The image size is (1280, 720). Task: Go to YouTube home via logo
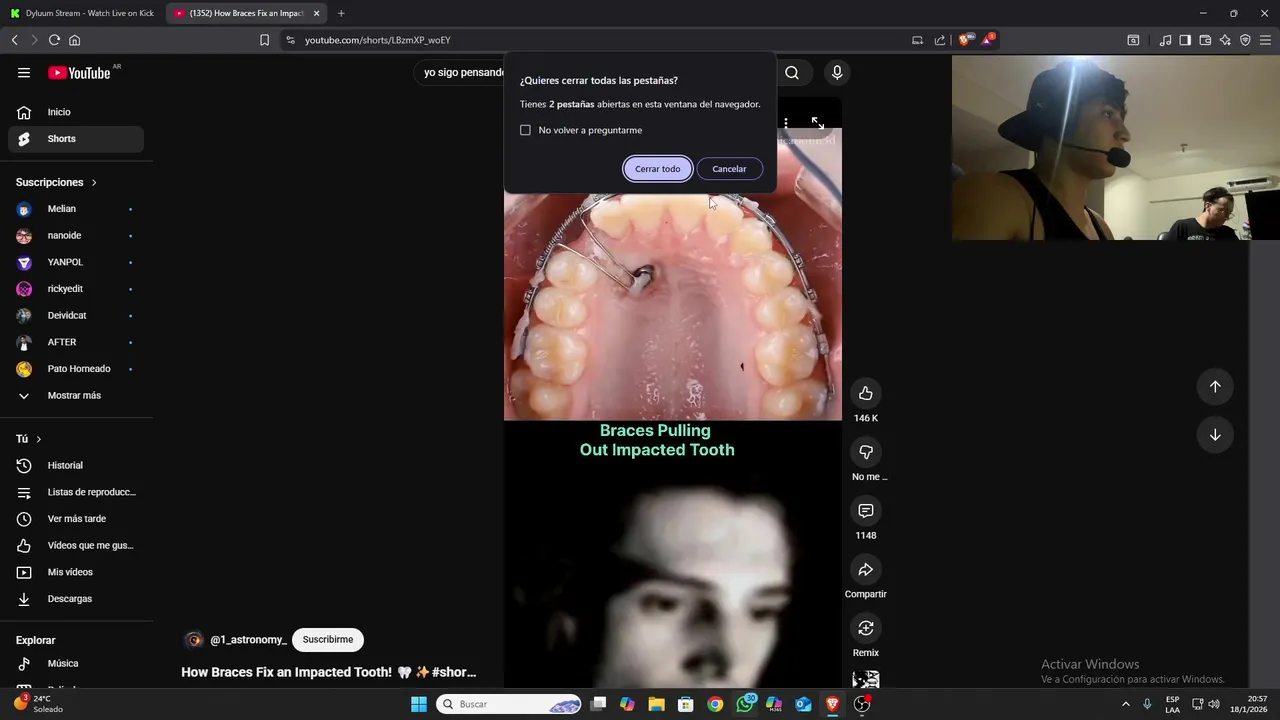(x=79, y=72)
